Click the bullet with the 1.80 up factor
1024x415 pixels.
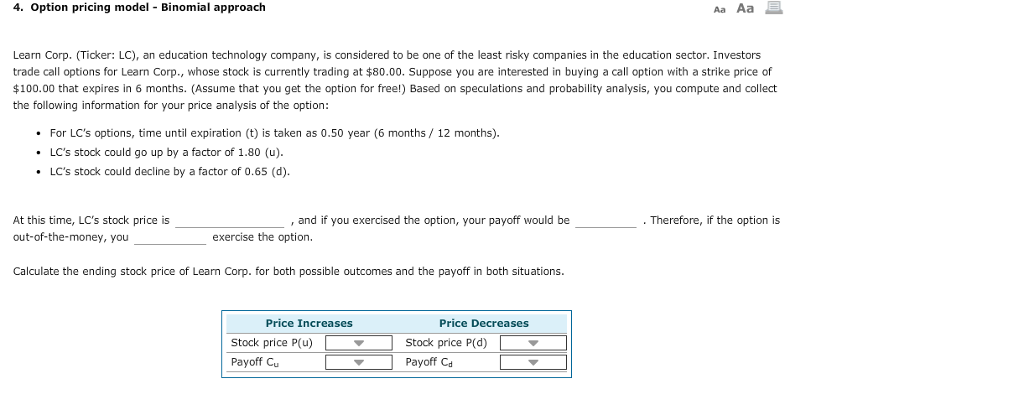(167, 152)
